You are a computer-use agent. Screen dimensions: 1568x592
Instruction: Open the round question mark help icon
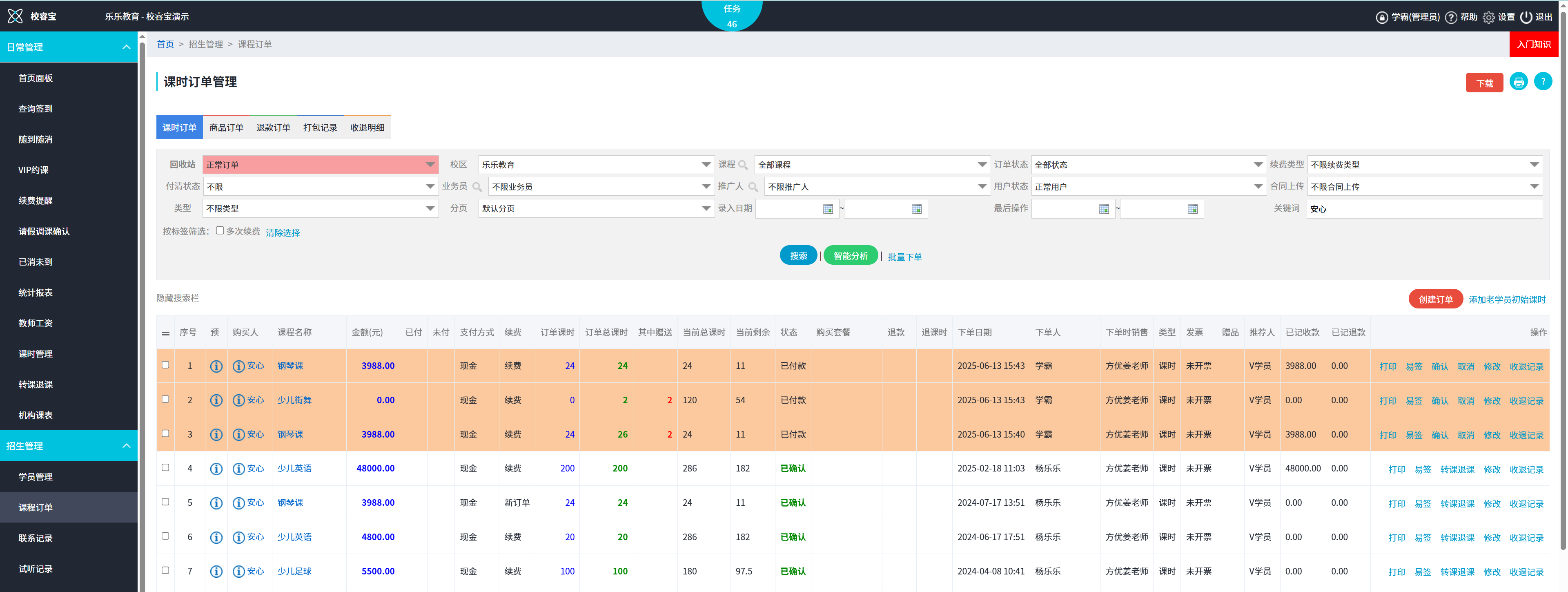point(1542,82)
